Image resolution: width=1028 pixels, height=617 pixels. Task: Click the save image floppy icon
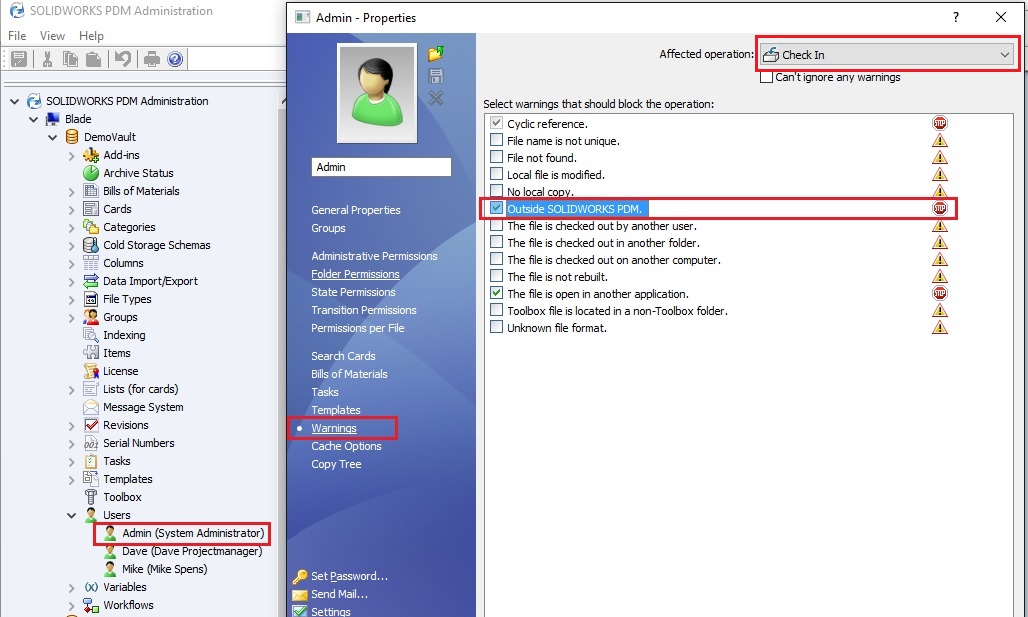tap(435, 76)
